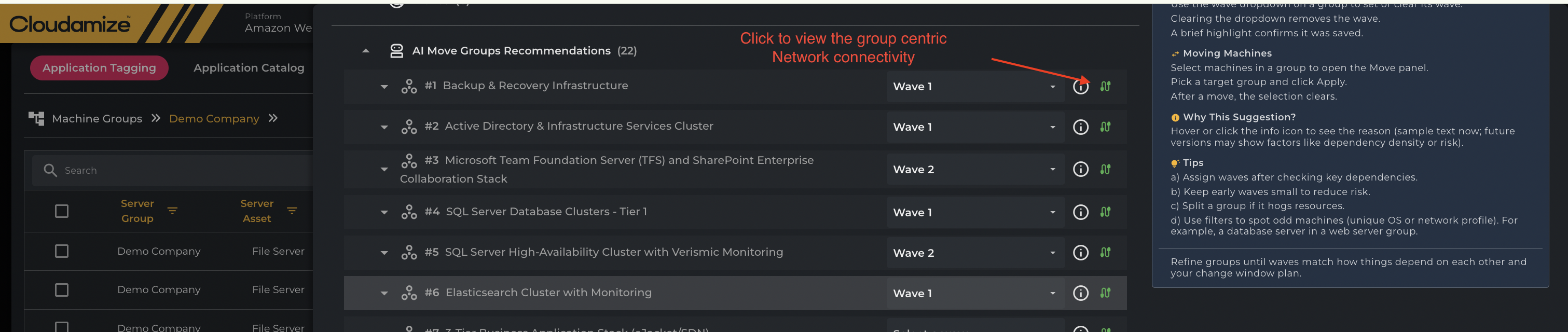
Task: Check the first Demo Company File Server row
Action: tap(61, 251)
